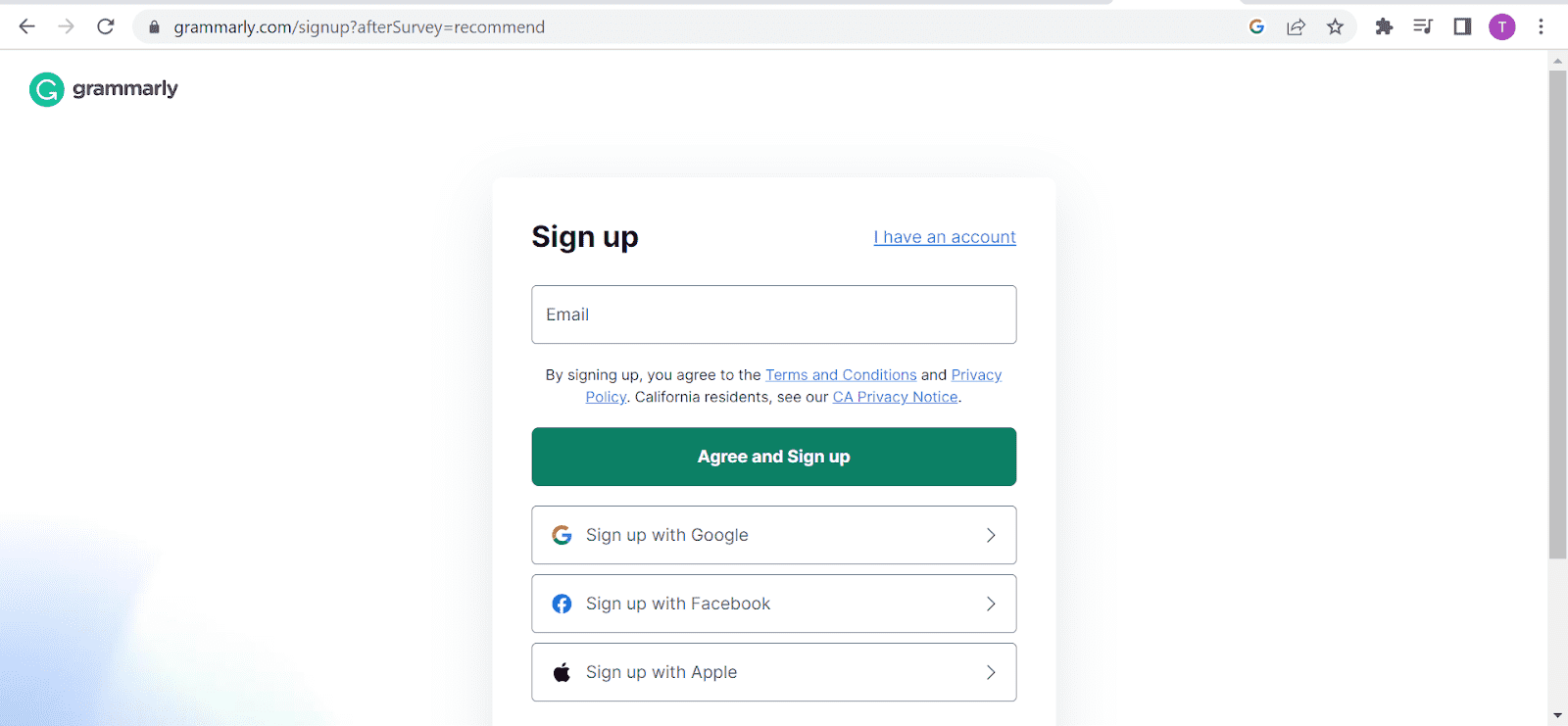Click the purple profile avatar T
Viewport: 1568px width, 726px height.
click(x=1501, y=26)
